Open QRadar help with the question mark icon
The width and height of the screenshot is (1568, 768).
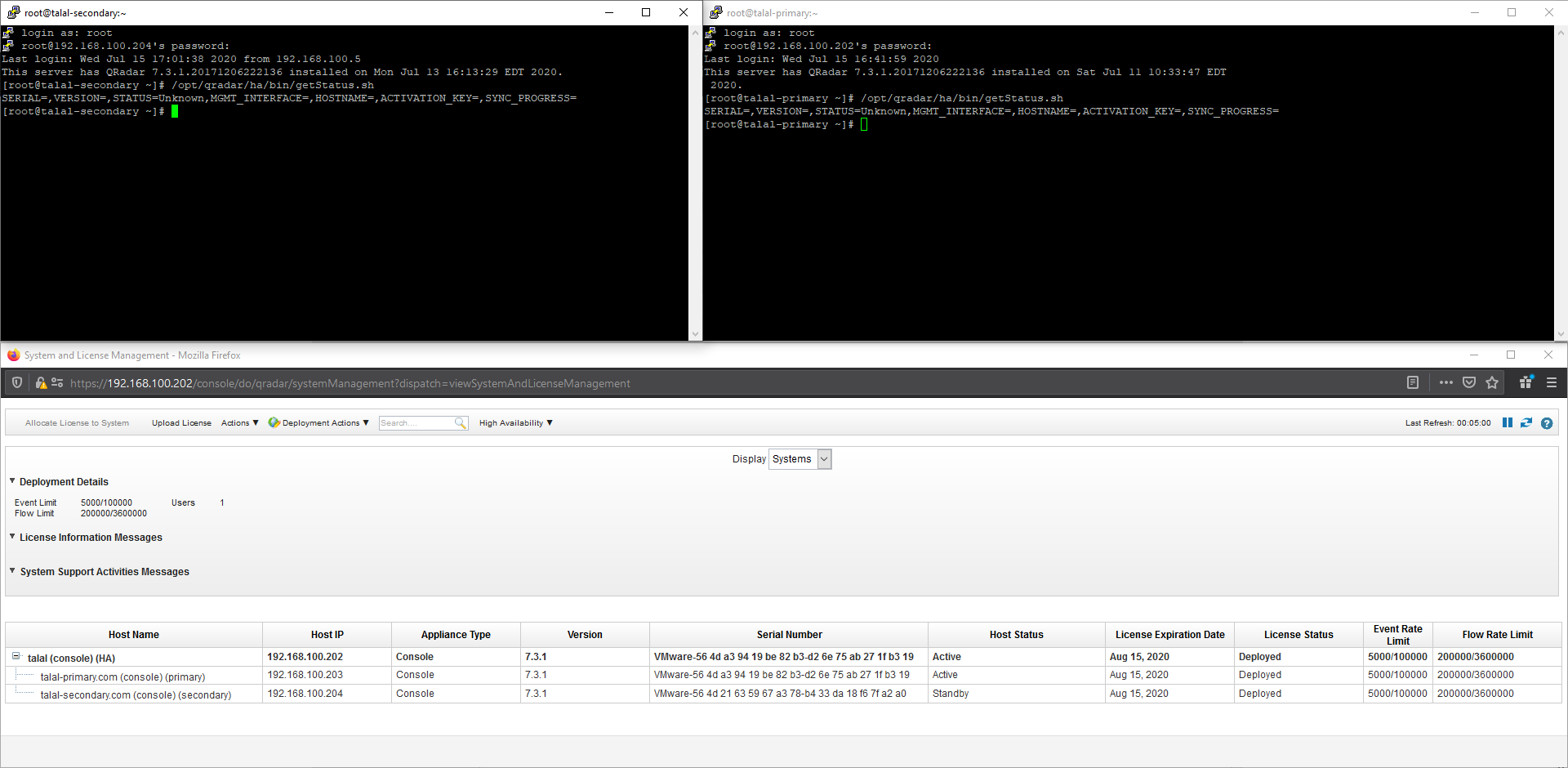click(1547, 423)
